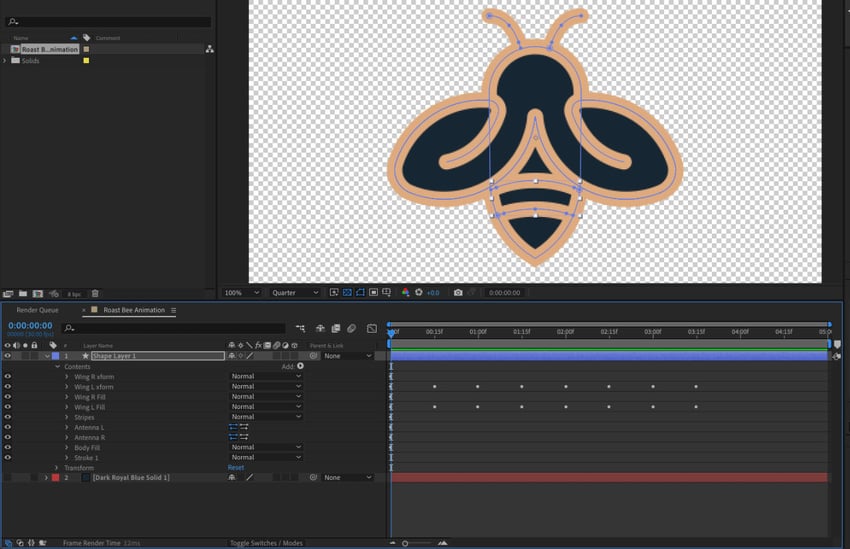Expand the Wing L Fill group

67,407
